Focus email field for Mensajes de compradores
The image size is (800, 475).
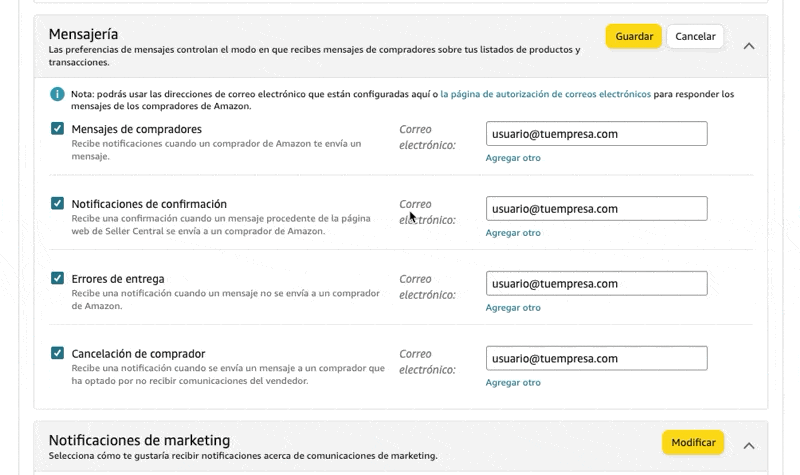click(x=596, y=134)
